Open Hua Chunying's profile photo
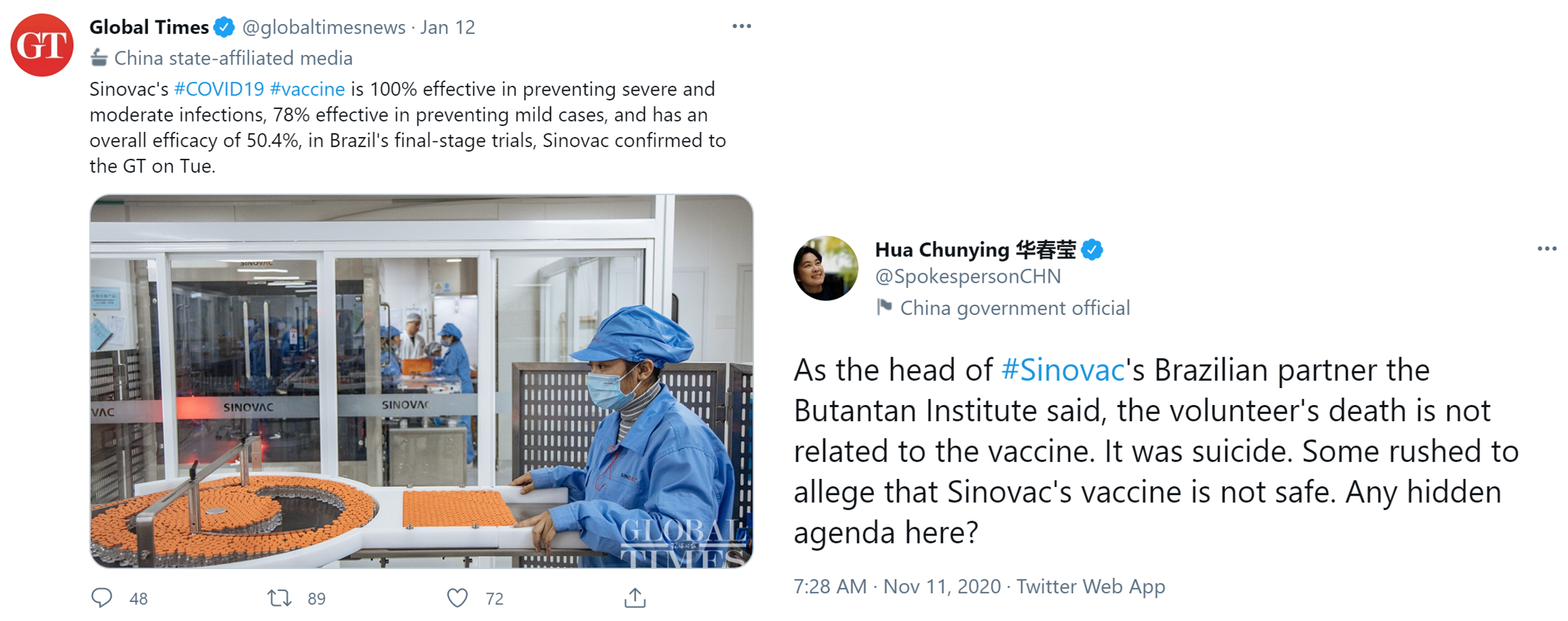 826,268
